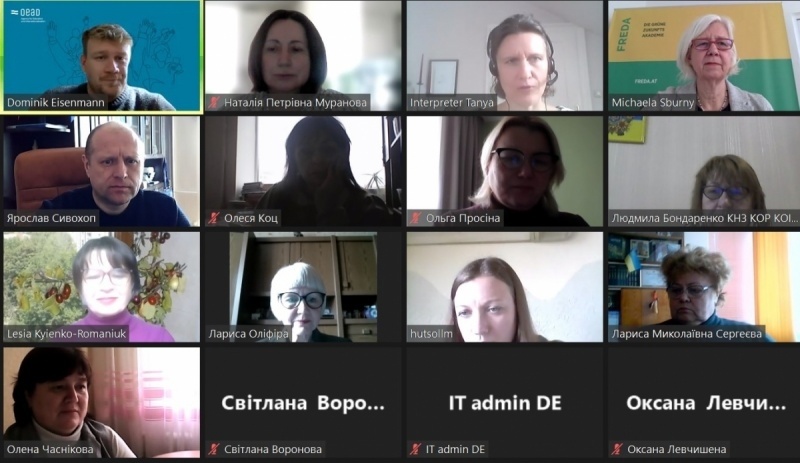Click muted mic icon next to Олеся Коц
The width and height of the screenshot is (800, 463).
213,218
